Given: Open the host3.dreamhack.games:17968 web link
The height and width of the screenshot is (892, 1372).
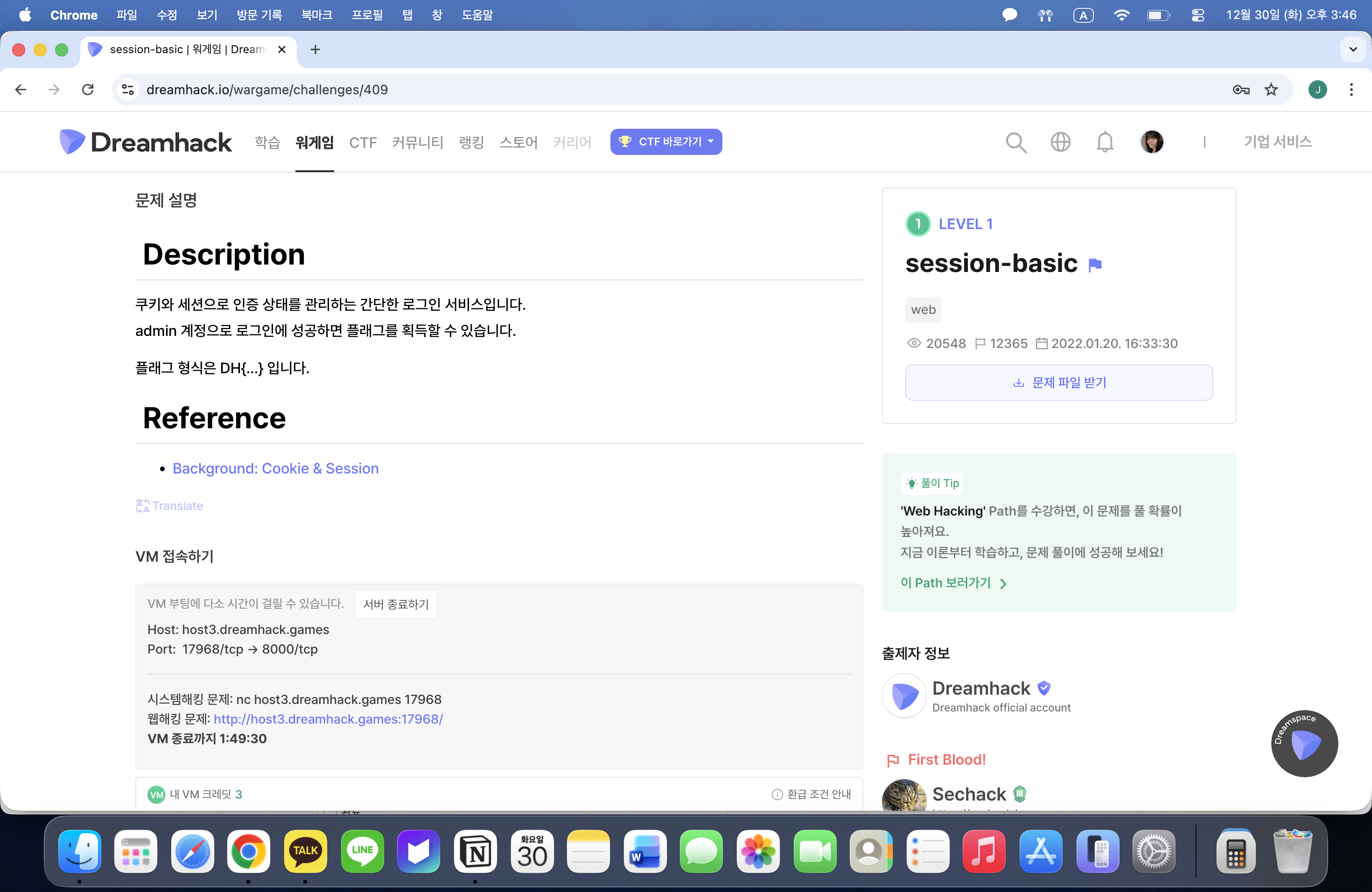Looking at the screenshot, I should point(328,718).
